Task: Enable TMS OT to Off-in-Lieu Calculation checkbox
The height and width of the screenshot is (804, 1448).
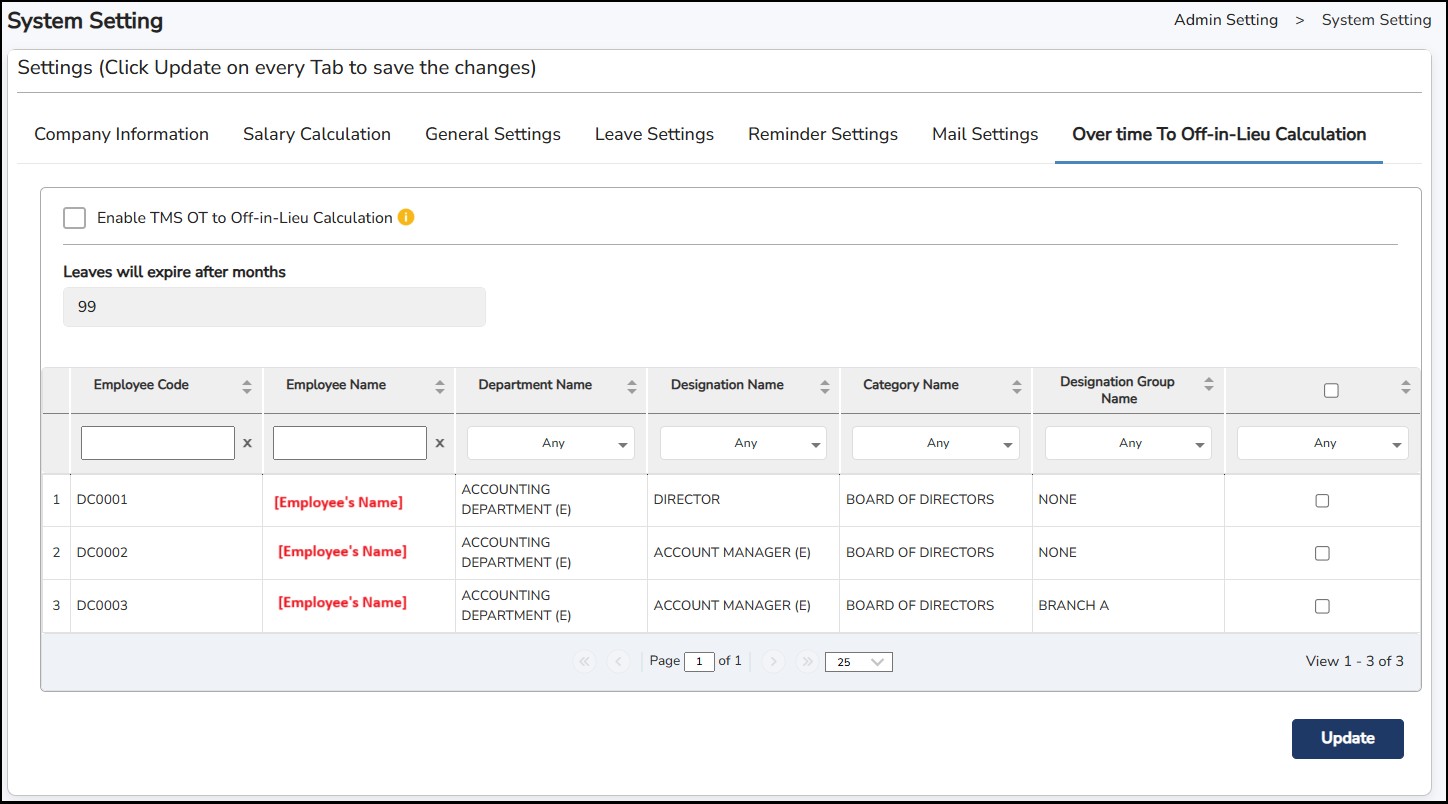Action: (x=74, y=218)
